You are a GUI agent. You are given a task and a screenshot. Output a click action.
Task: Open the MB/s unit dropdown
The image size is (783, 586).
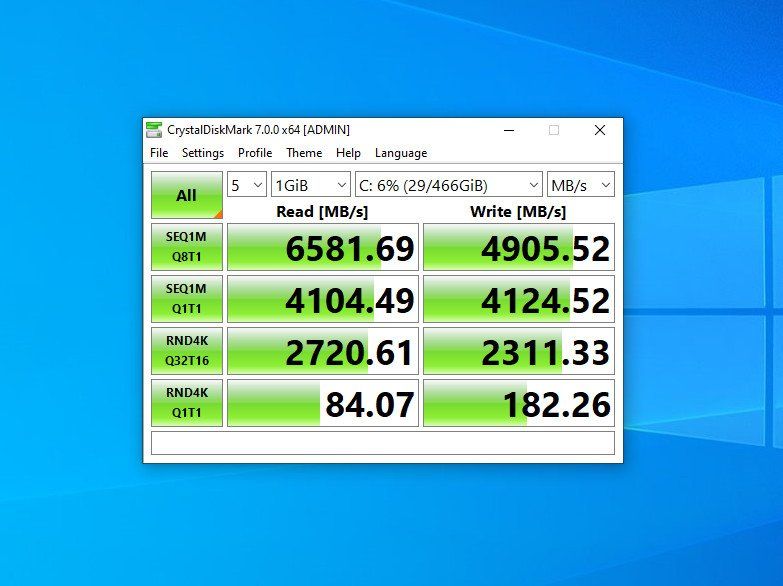point(581,185)
